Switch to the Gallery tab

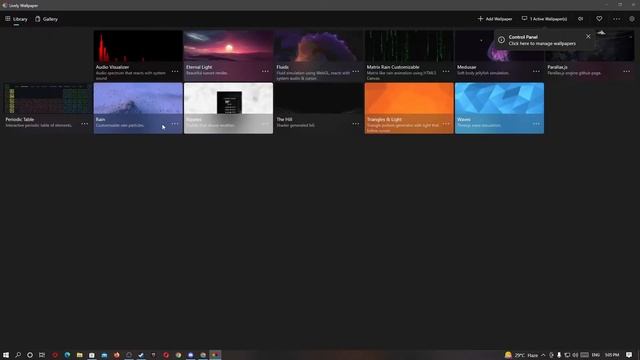click(47, 19)
